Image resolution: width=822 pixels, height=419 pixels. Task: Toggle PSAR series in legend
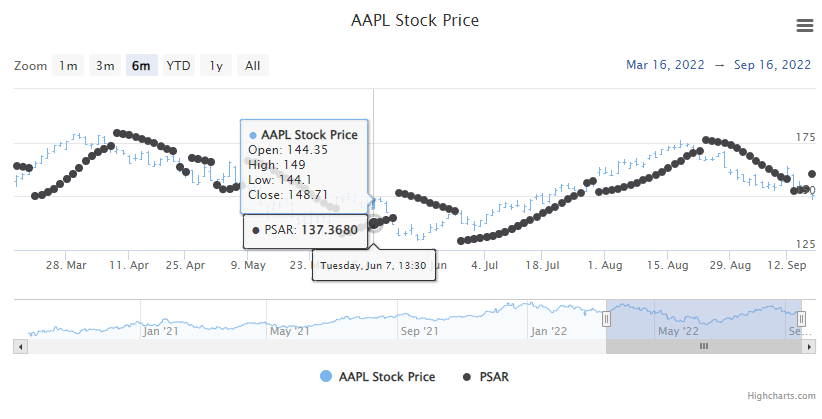[494, 377]
